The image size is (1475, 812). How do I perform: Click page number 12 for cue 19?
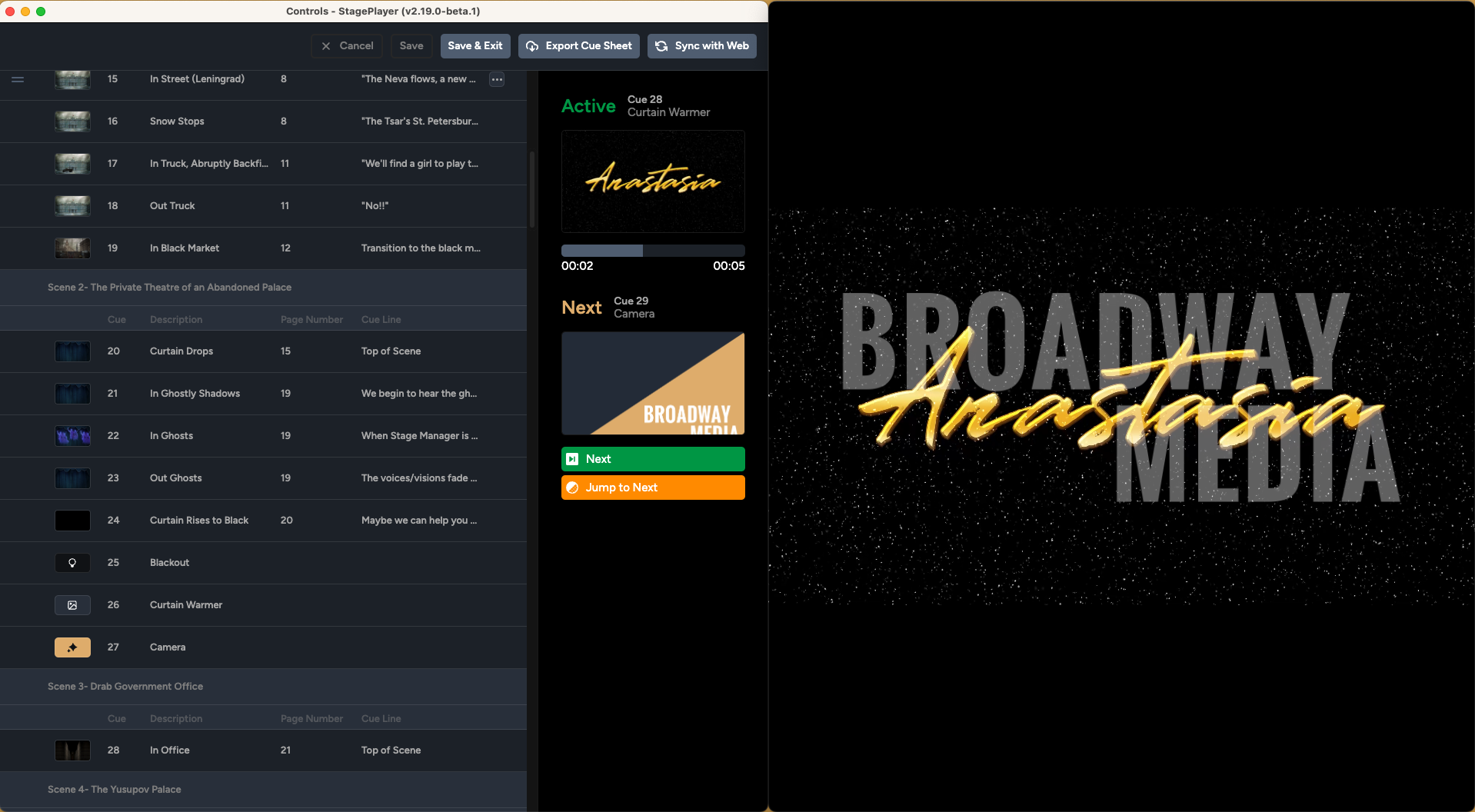coord(285,248)
